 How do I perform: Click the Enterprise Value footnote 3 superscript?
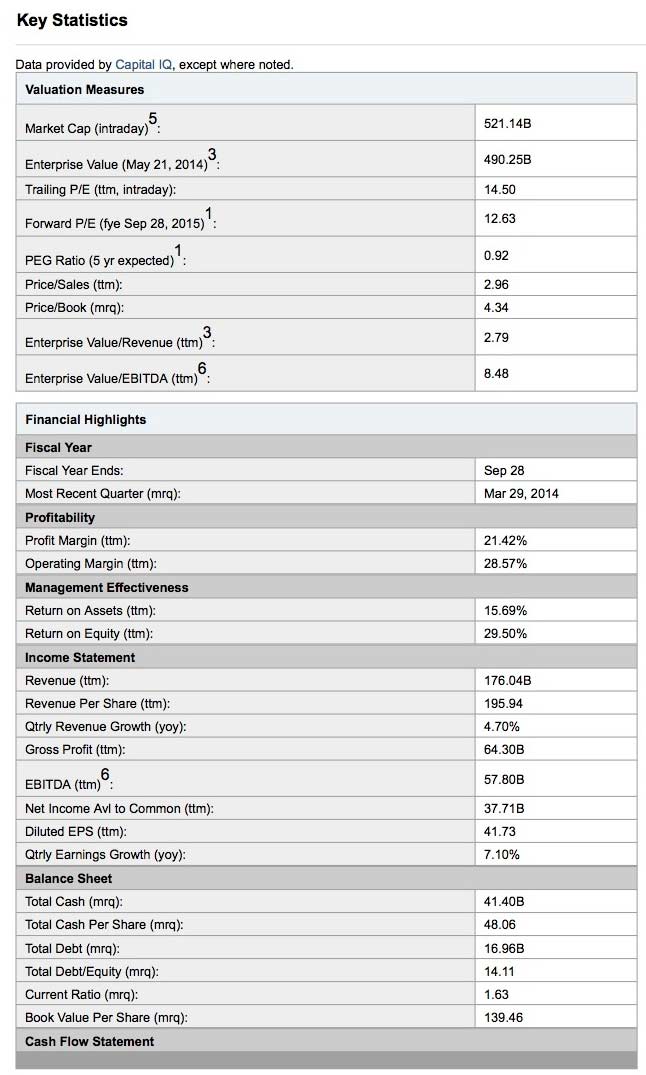(x=212, y=154)
